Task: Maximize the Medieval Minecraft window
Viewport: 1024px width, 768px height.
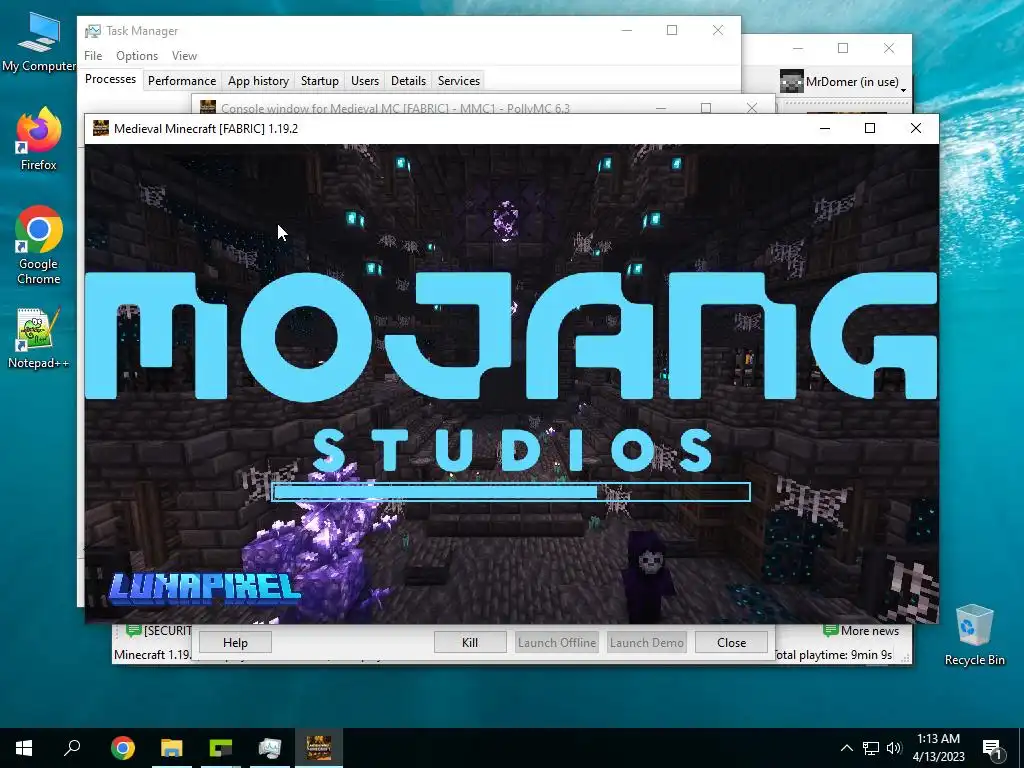Action: tap(870, 128)
